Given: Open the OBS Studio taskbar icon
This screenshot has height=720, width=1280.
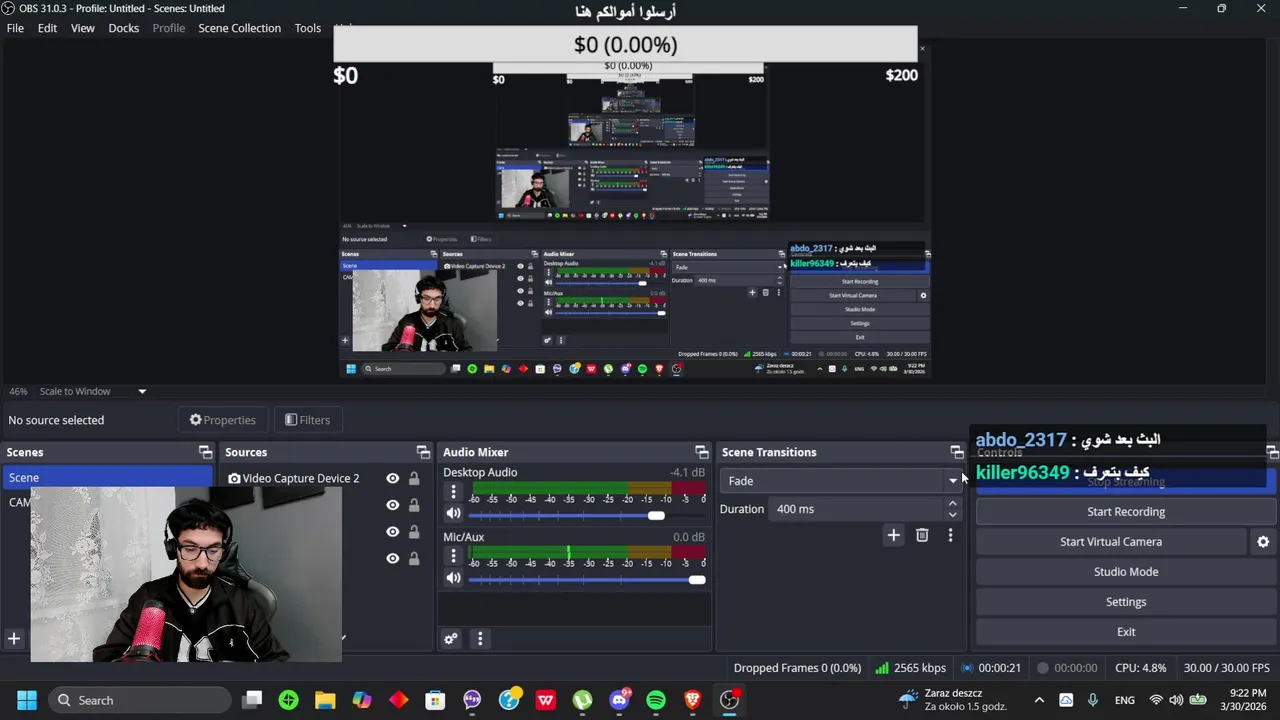Looking at the screenshot, I should (x=729, y=700).
